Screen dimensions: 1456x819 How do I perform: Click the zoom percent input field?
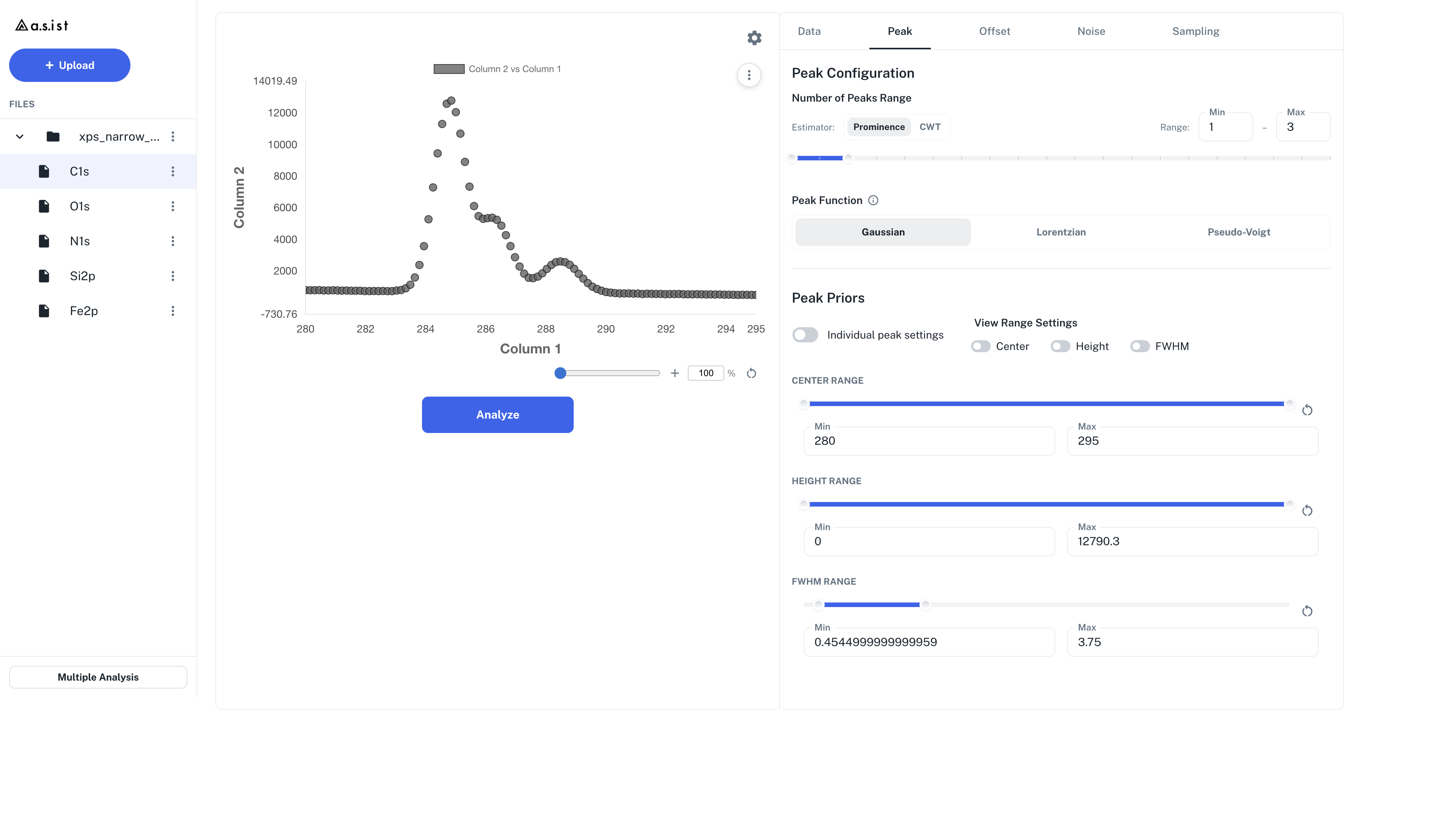[705, 373]
